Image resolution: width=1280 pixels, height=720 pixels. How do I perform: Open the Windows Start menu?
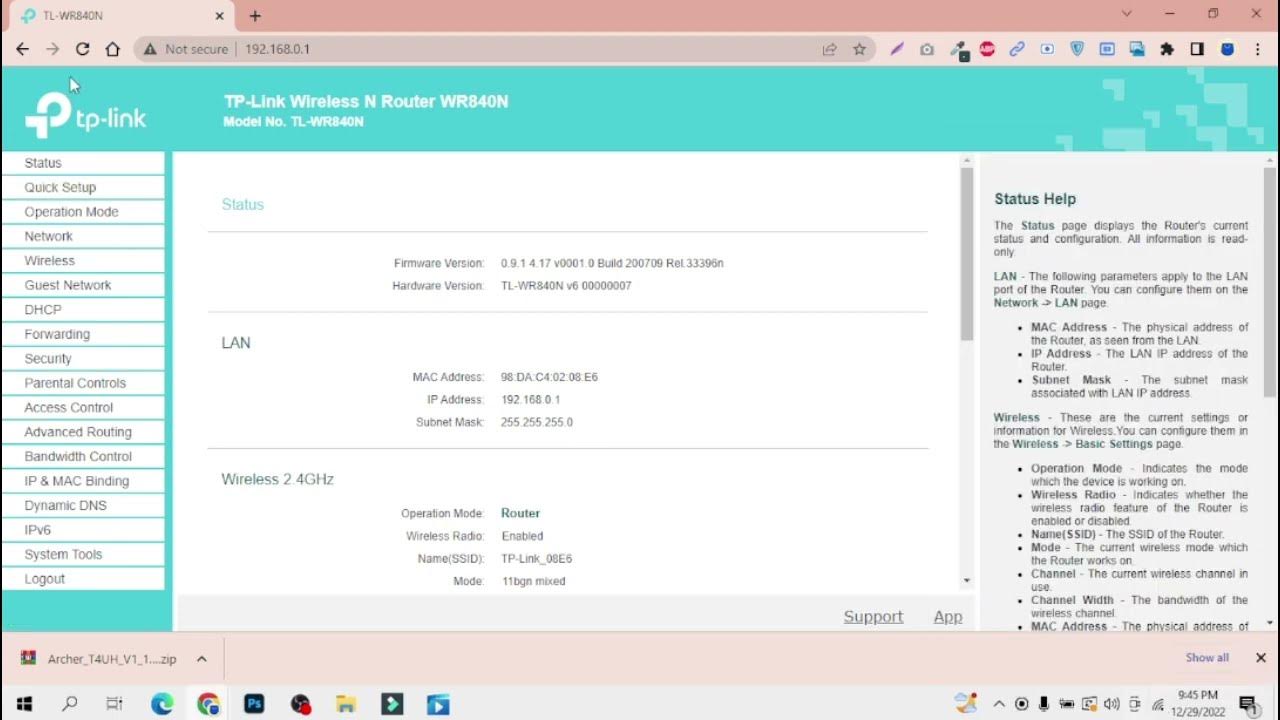[x=24, y=704]
